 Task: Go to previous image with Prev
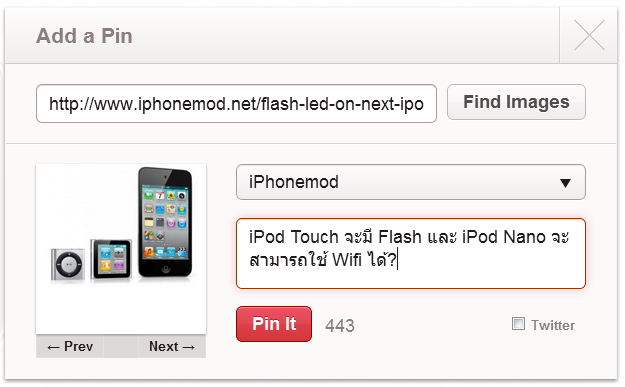point(70,346)
